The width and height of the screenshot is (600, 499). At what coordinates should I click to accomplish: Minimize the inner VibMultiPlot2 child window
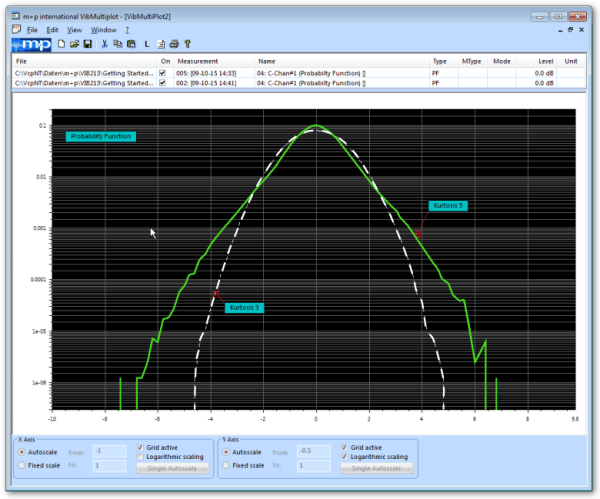[x=560, y=30]
